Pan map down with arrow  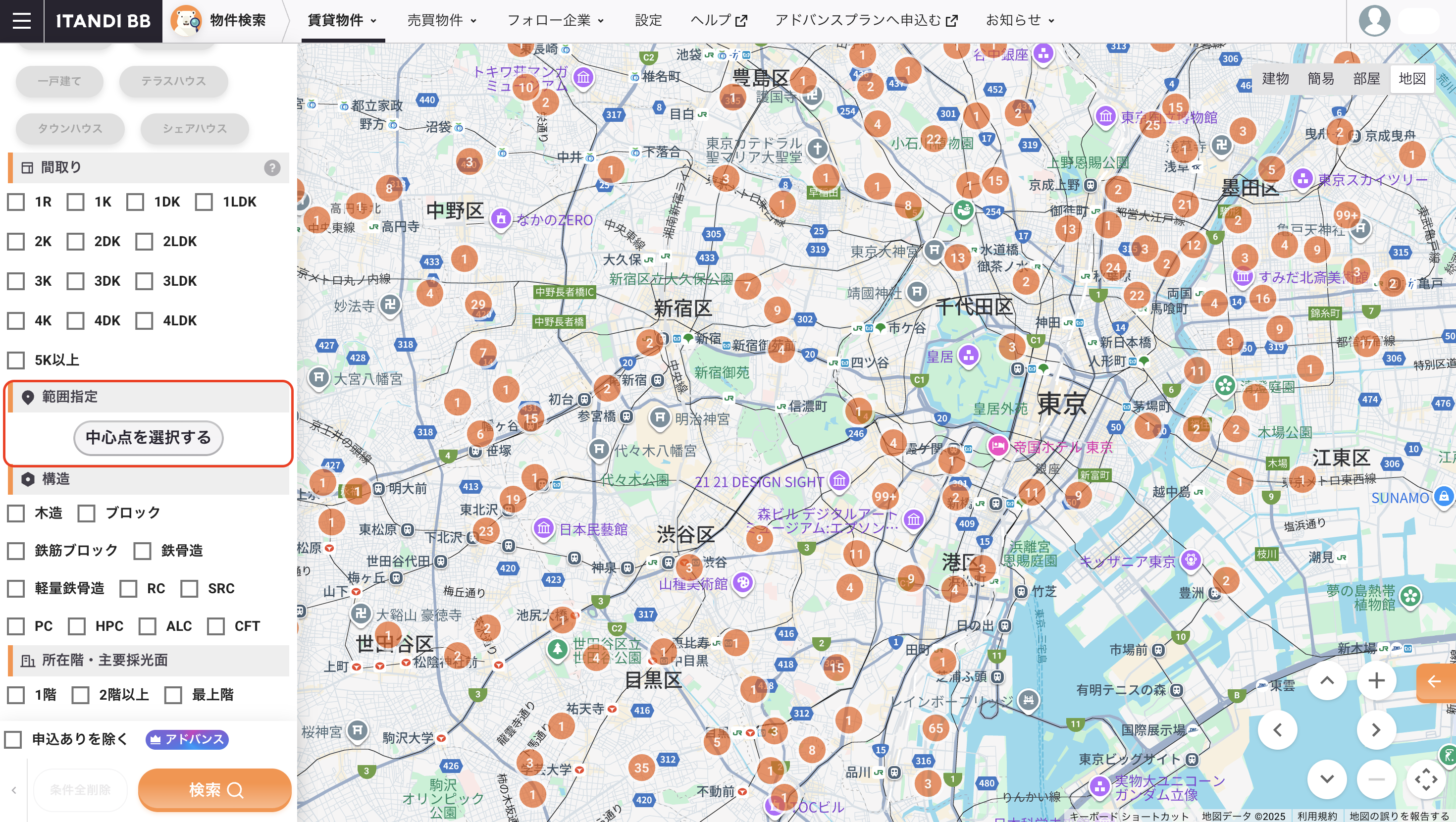[x=1327, y=779]
